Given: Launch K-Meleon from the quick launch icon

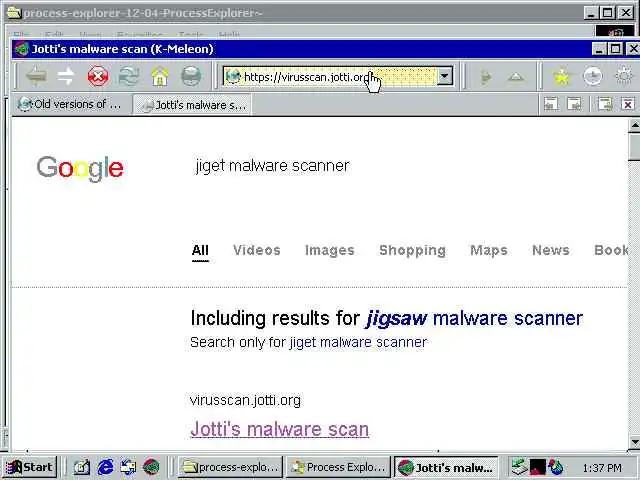Looking at the screenshot, I should click(x=151, y=467).
